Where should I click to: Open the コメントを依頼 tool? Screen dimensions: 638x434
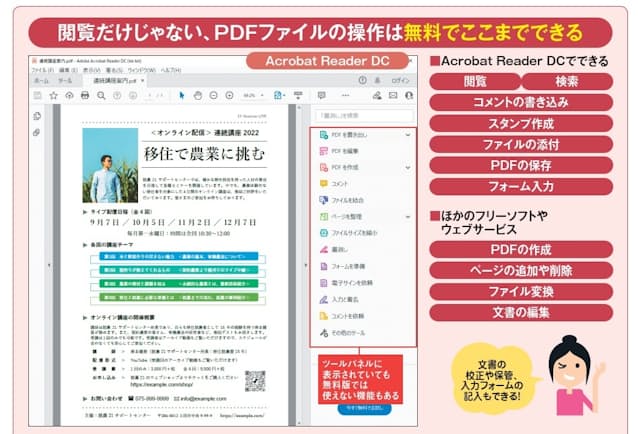tap(342, 316)
